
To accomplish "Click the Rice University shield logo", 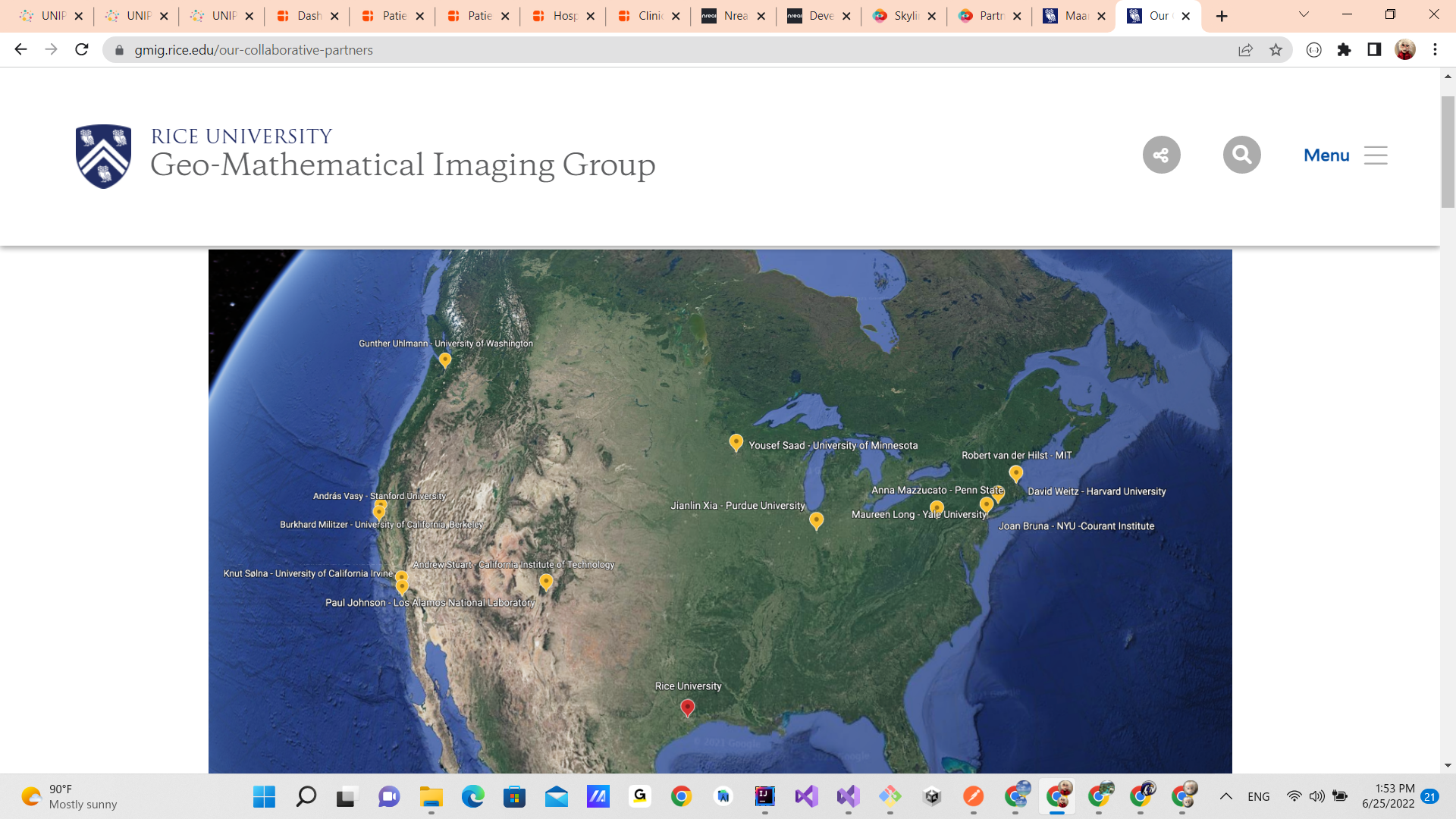I will point(104,156).
